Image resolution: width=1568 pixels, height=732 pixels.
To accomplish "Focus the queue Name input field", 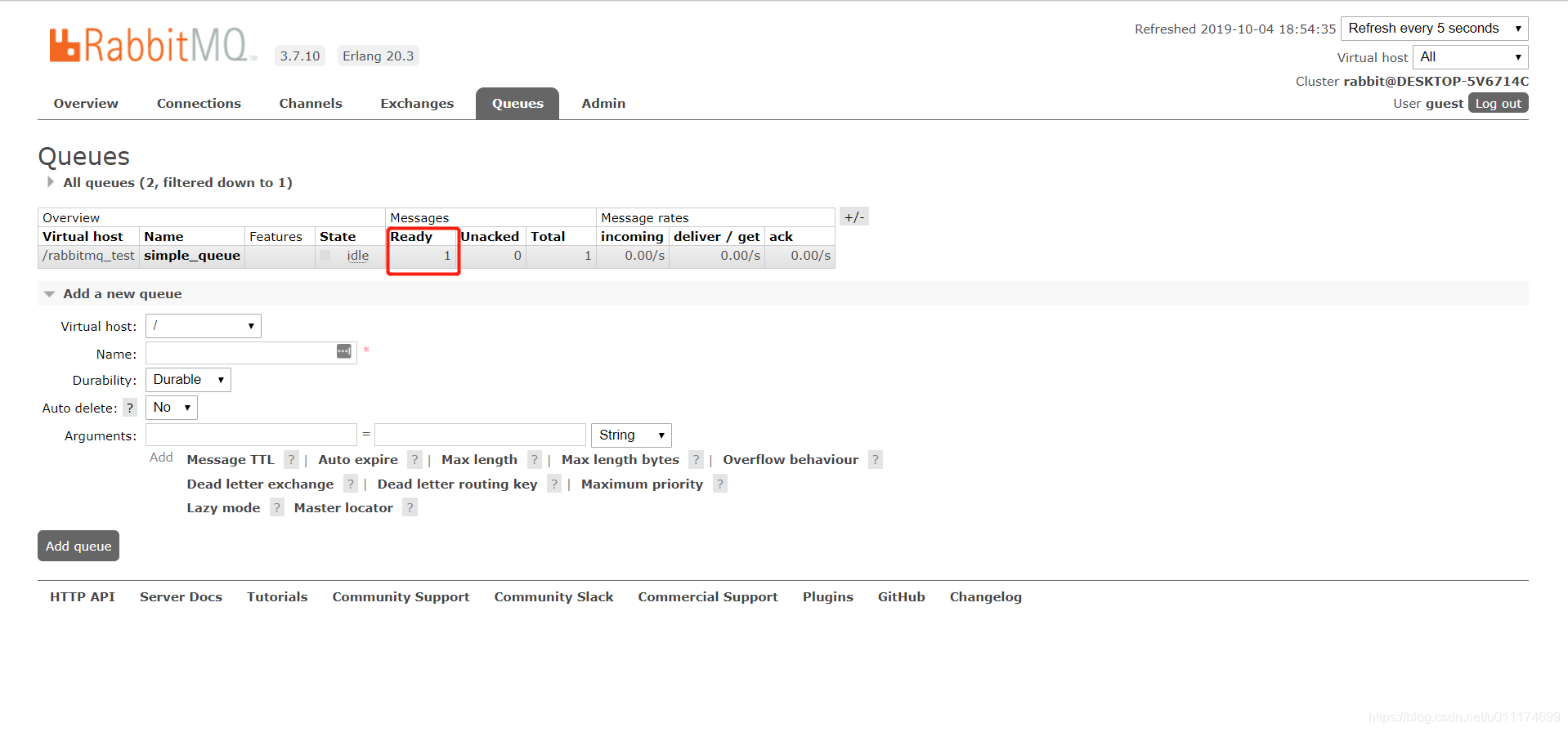I will (x=251, y=353).
